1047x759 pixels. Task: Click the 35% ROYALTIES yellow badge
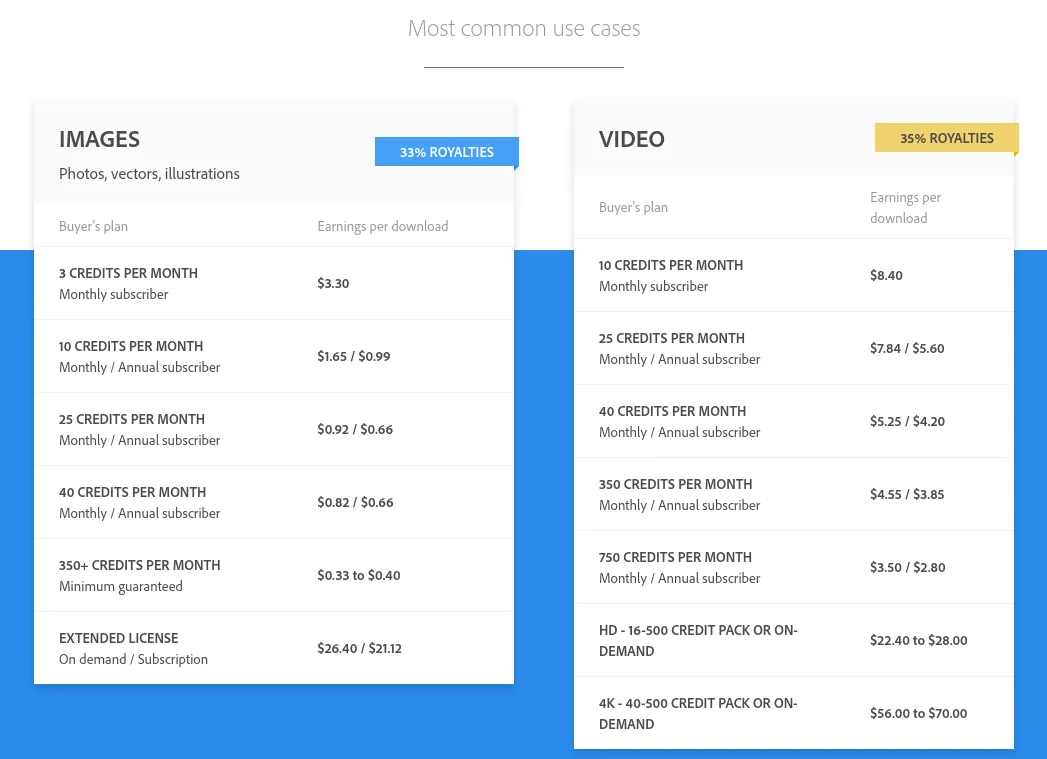(946, 138)
